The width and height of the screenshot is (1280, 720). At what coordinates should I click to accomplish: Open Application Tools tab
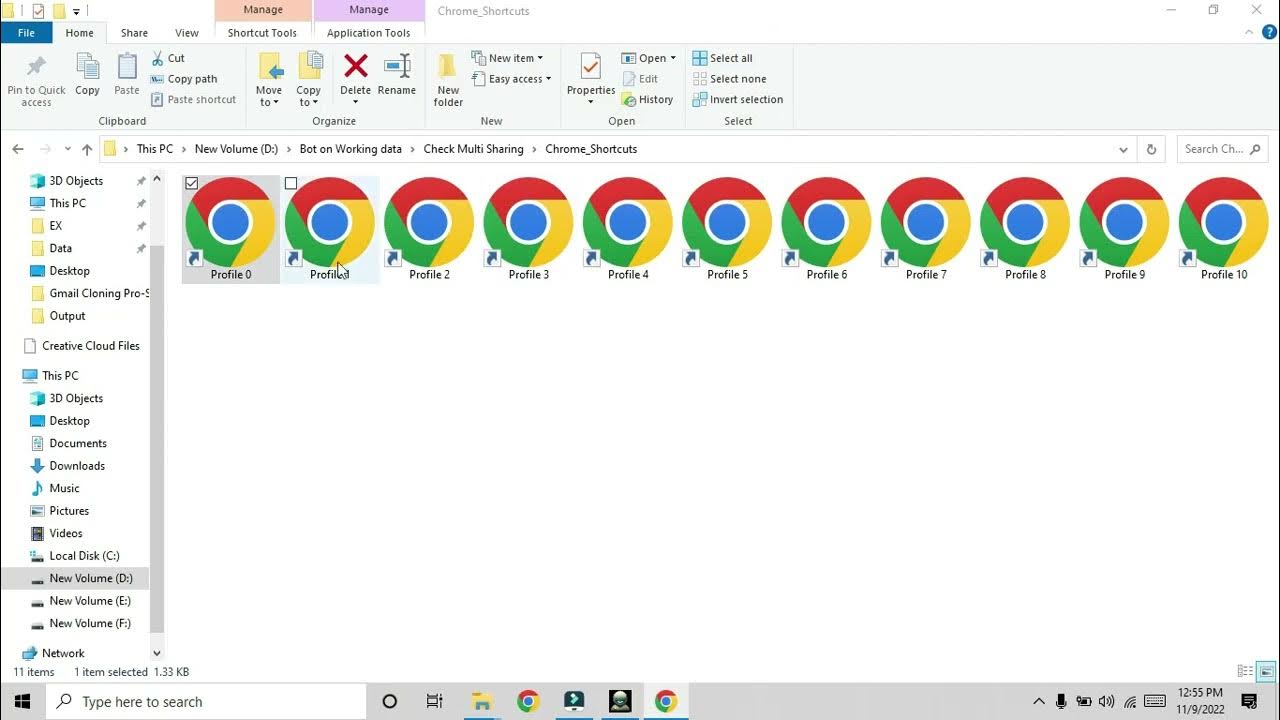(368, 32)
